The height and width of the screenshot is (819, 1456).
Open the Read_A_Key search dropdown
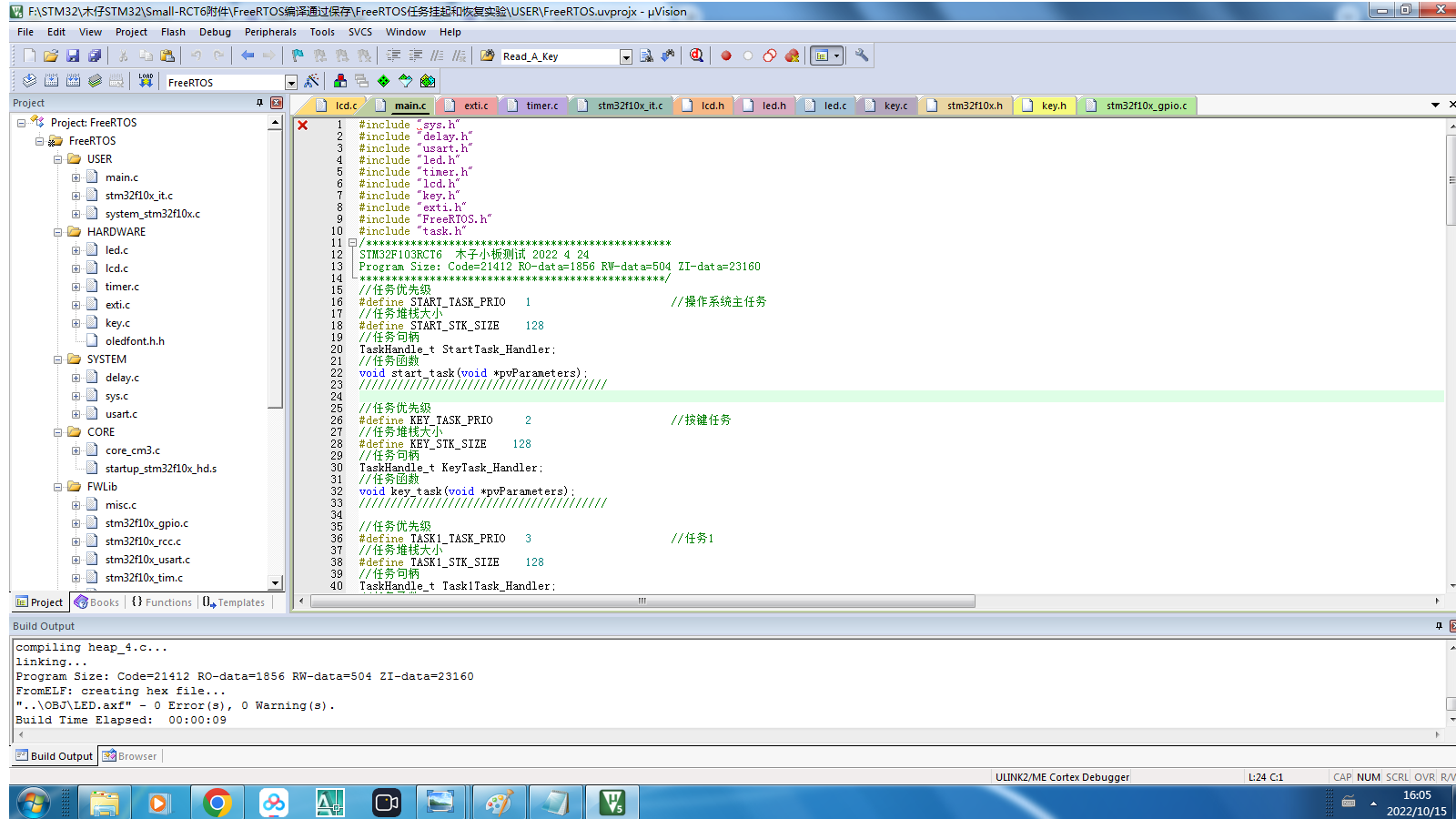point(626,56)
